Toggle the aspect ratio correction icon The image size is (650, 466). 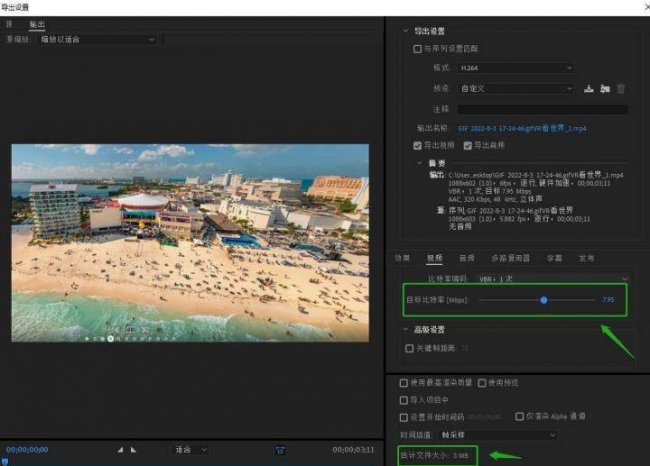[280, 450]
